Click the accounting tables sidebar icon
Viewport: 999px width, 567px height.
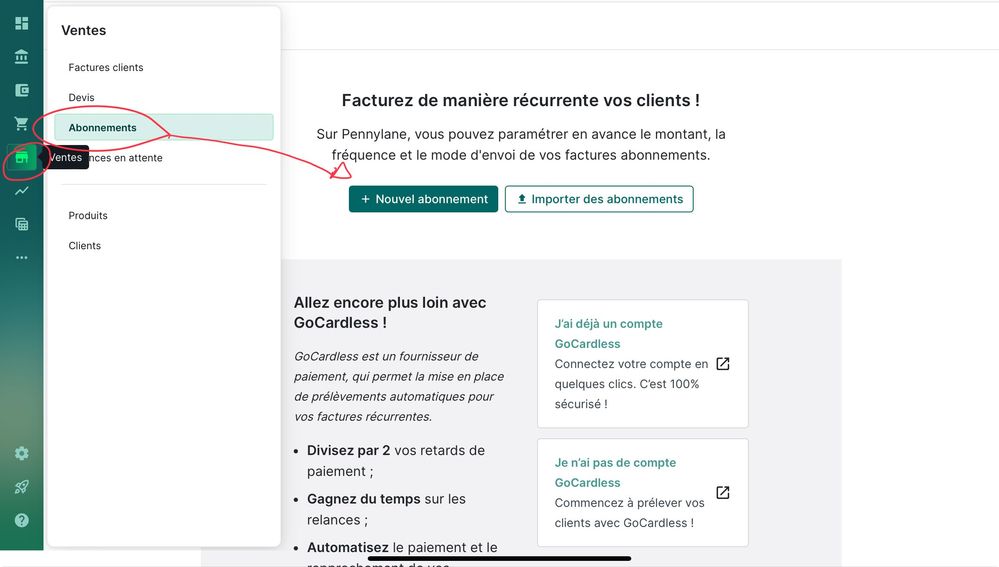pyautogui.click(x=21, y=225)
